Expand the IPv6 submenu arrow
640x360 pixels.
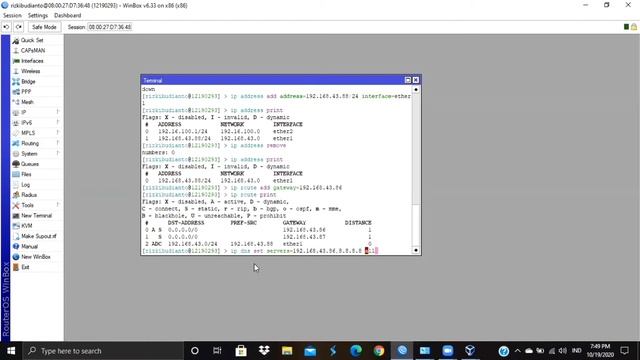[58, 122]
